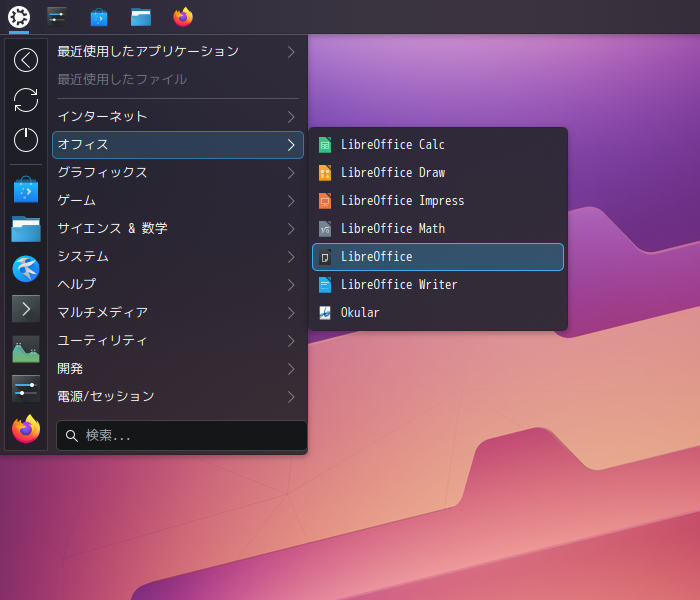700x600 pixels.
Task: Click the 検索... search field
Action: [x=182, y=436]
